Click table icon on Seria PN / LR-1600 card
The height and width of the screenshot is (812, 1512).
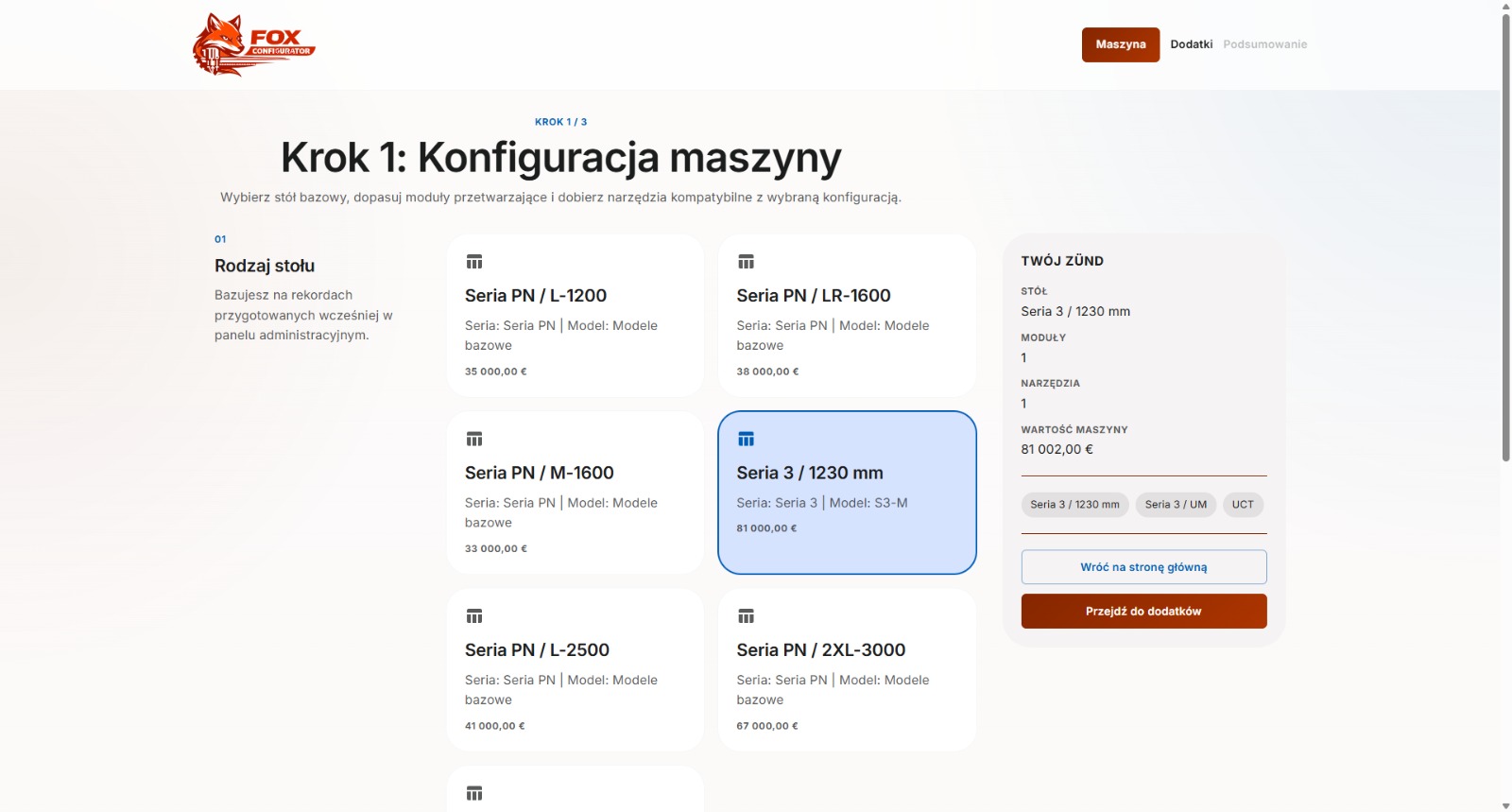746,262
